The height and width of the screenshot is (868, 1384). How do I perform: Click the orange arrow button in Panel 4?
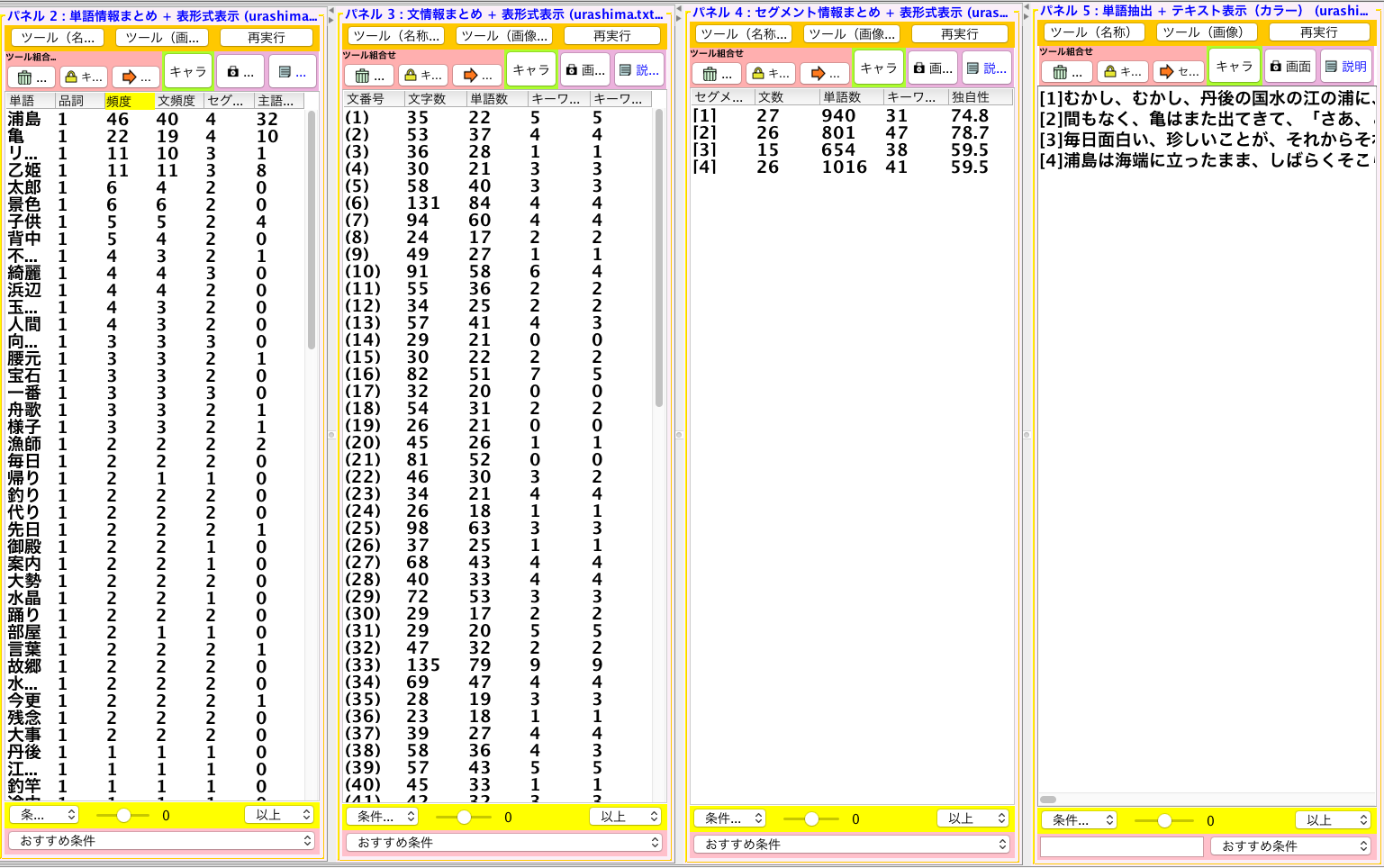pos(825,73)
